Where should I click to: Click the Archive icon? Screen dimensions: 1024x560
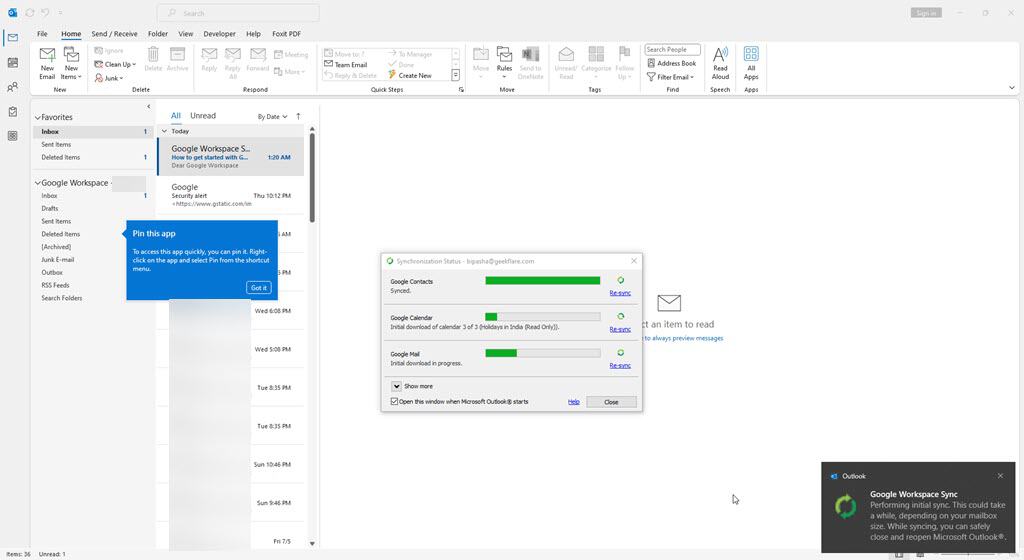coord(177,59)
